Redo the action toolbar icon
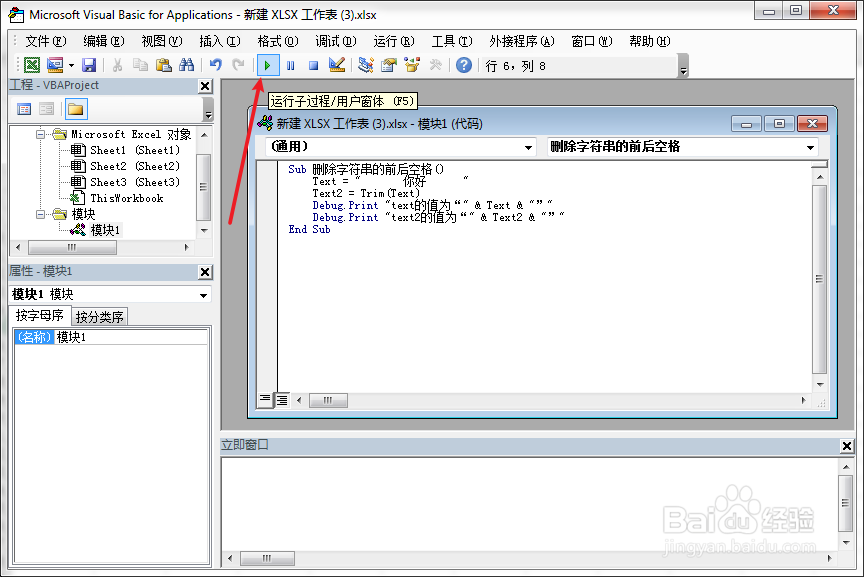Viewport: 864px width, 577px height. pos(238,65)
